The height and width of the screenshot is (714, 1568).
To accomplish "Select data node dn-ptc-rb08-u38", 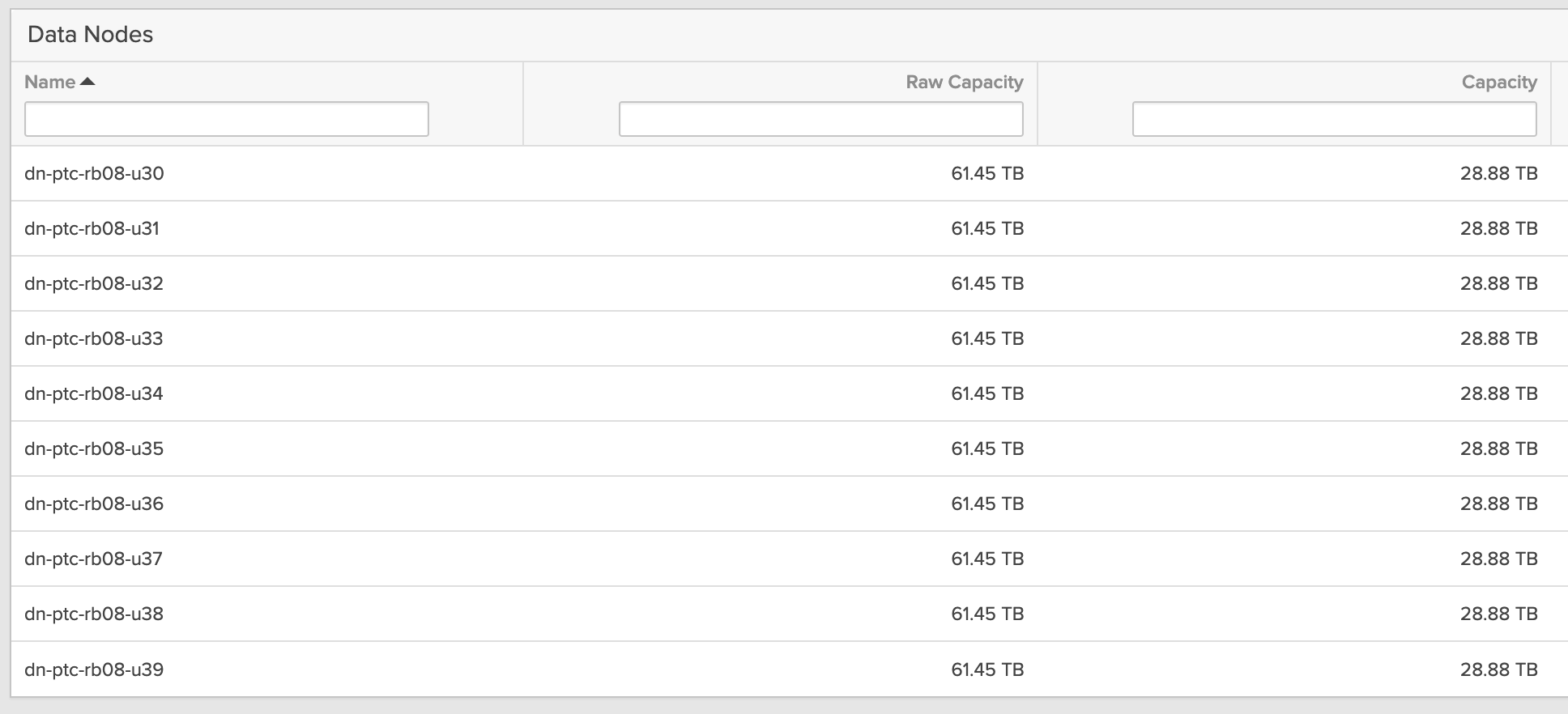I will (94, 614).
